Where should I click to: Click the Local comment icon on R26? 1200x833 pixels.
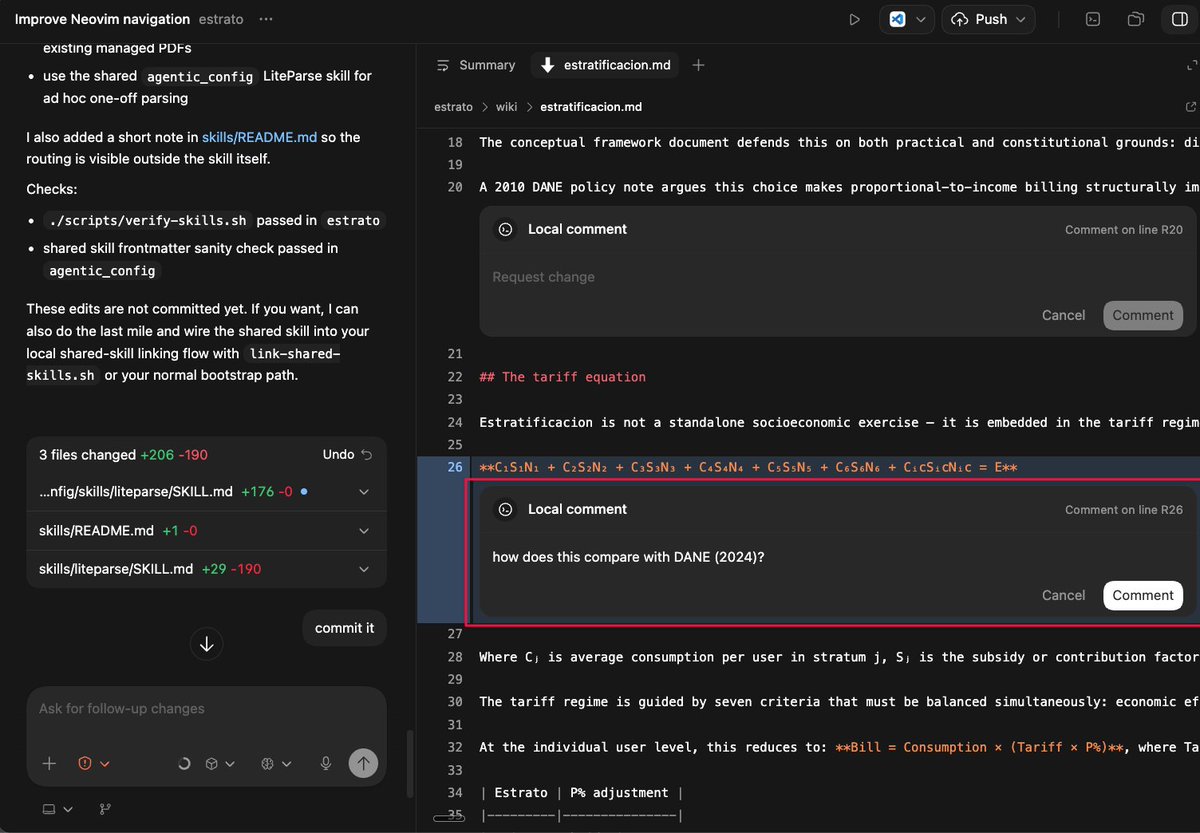[506, 509]
